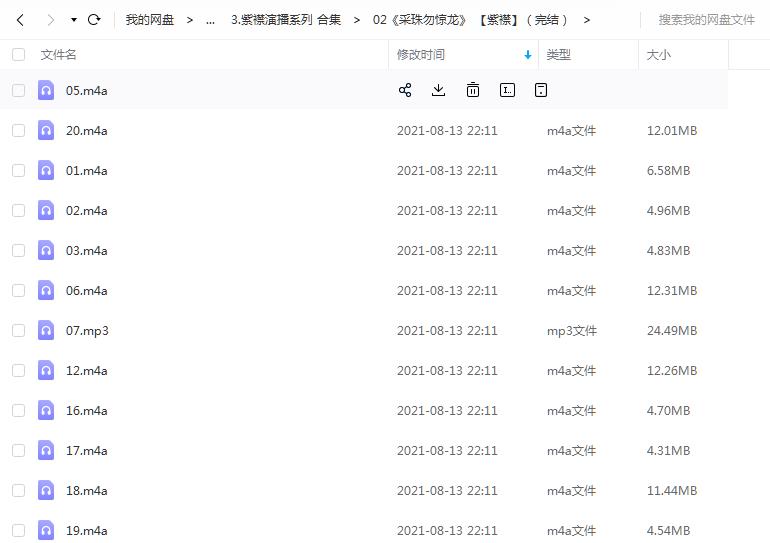Click the 12.31MB size value

coord(672,291)
